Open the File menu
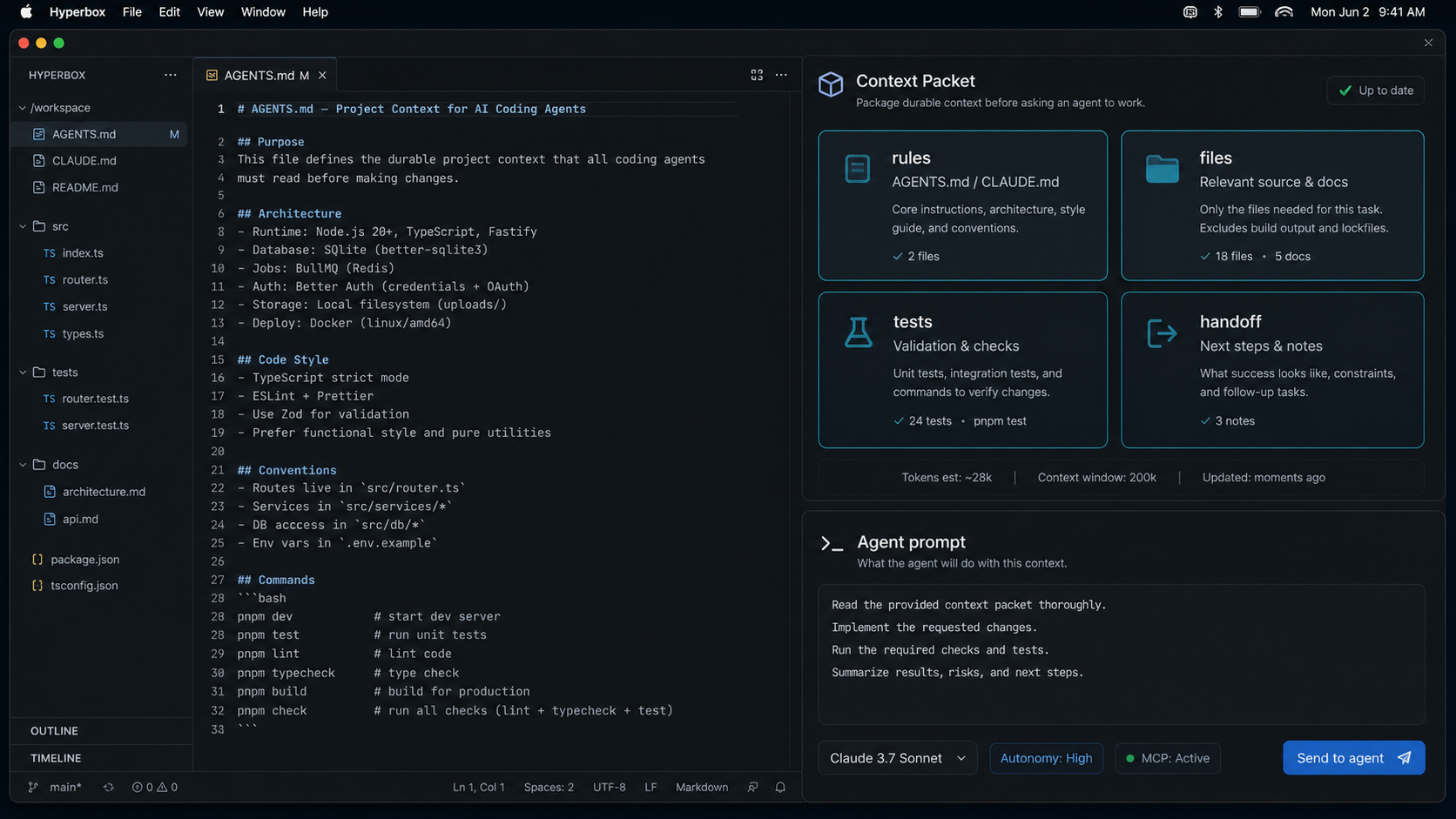 (132, 12)
